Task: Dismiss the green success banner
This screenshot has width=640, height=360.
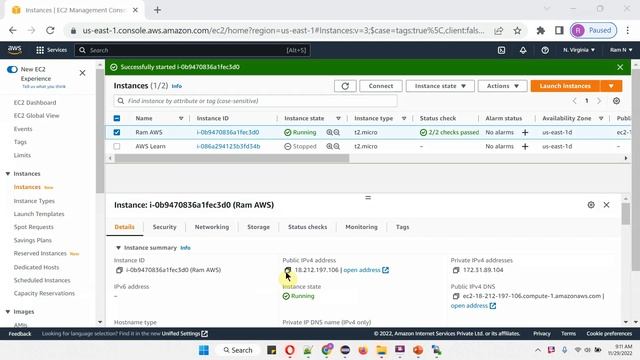Action: [x=620, y=67]
